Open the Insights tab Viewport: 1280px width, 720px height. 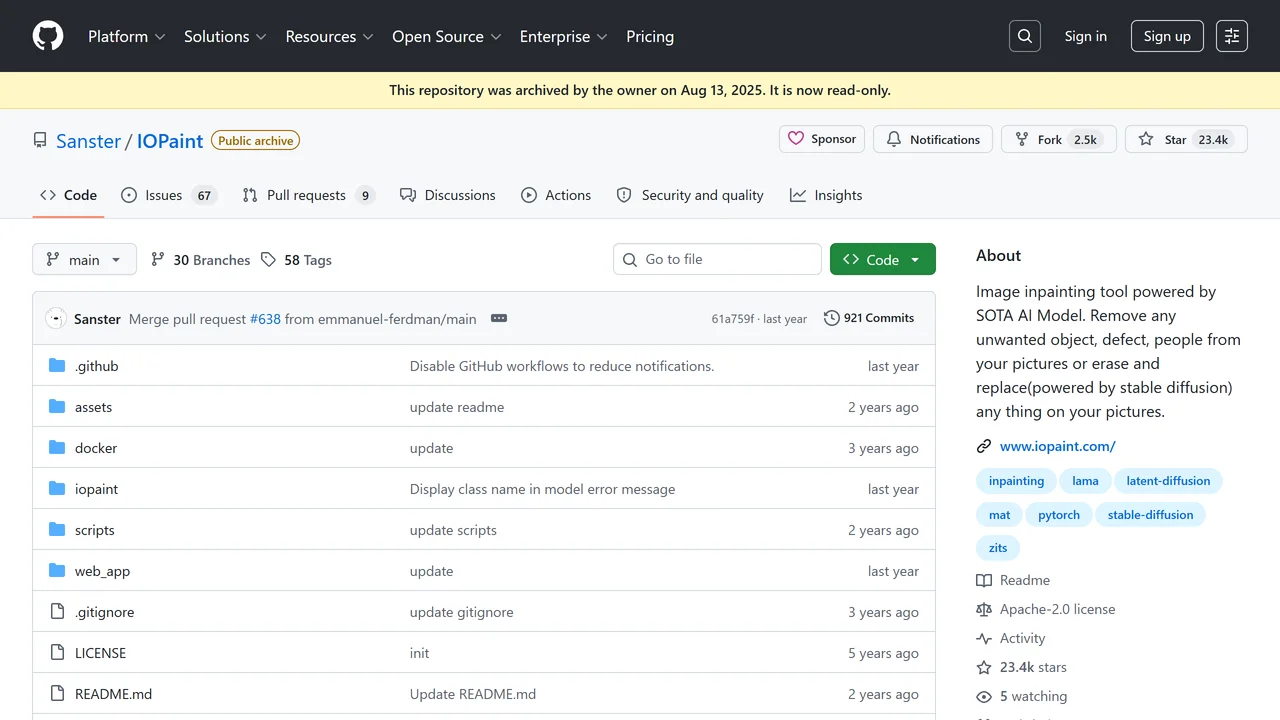[x=826, y=195]
